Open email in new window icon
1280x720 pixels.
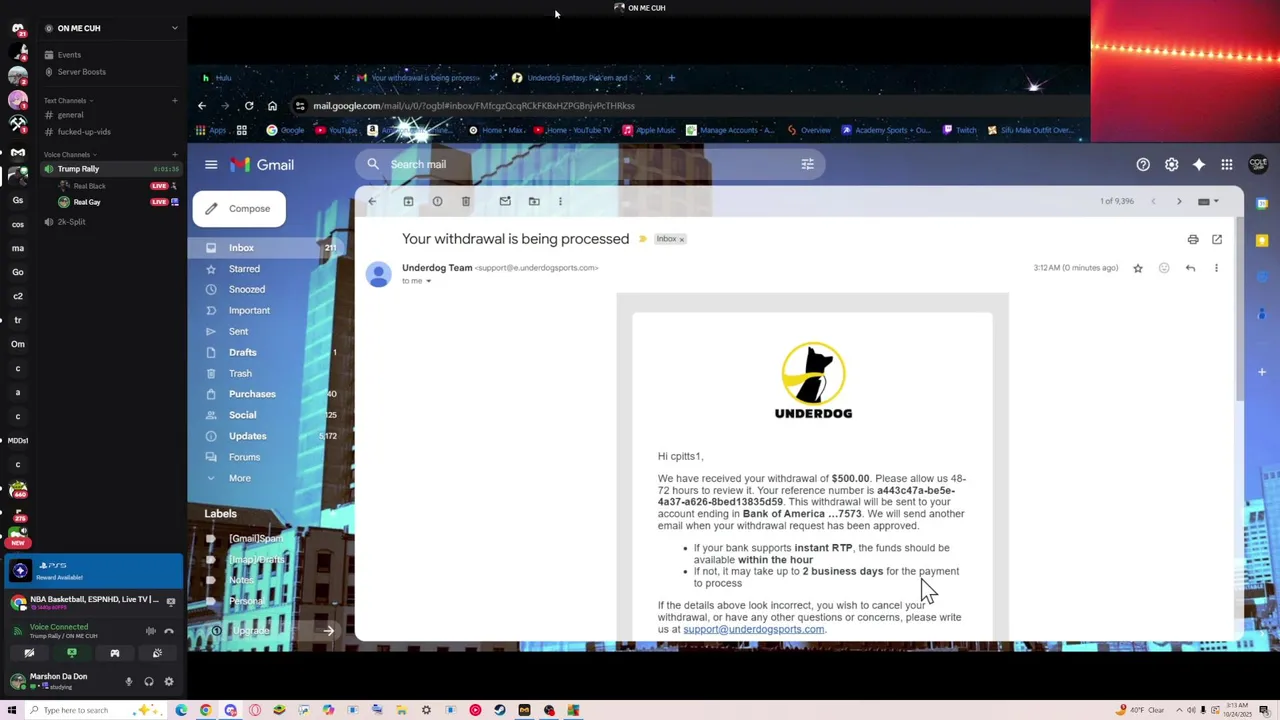pos(1217,240)
